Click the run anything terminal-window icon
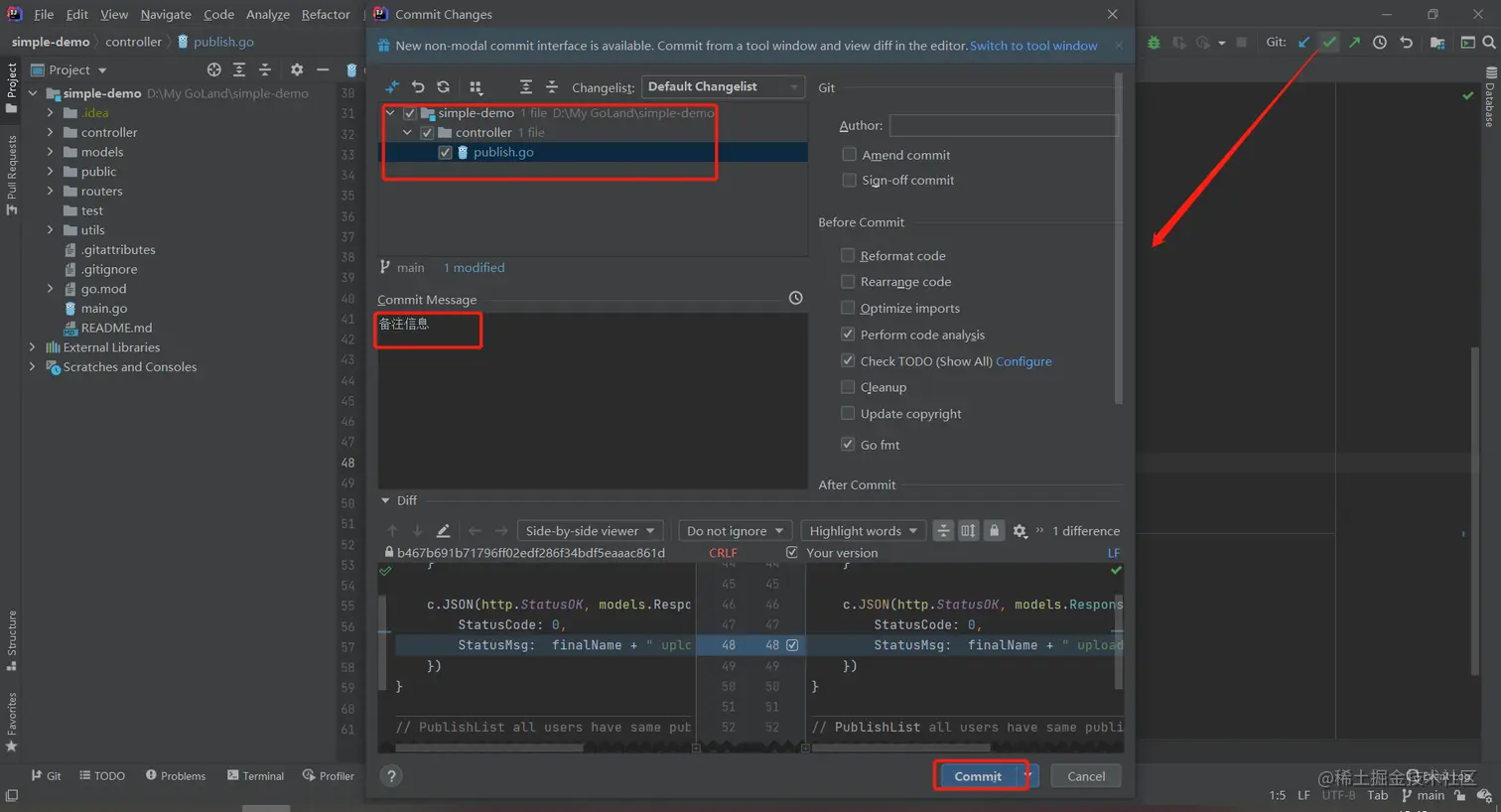1501x812 pixels. click(x=1467, y=43)
